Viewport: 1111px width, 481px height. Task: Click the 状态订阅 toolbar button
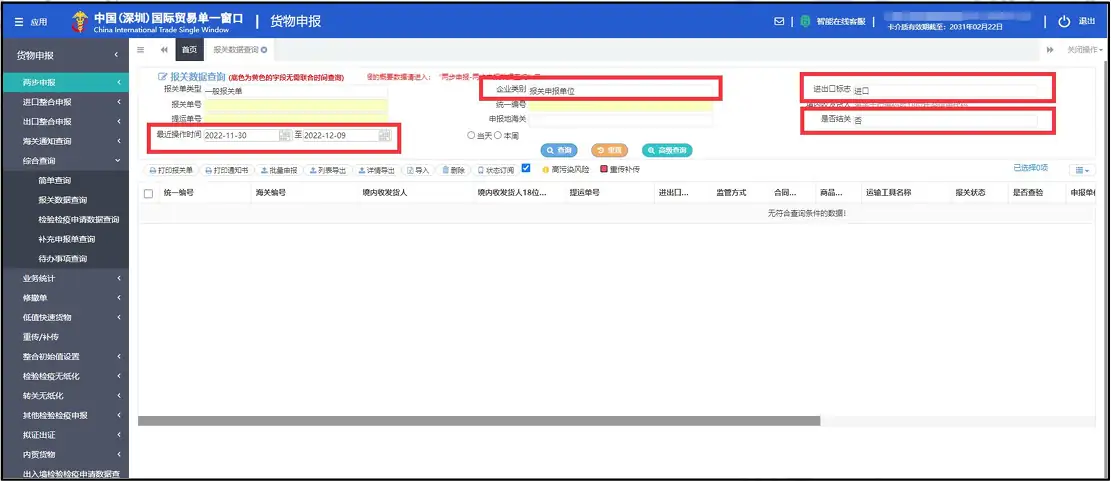495,170
